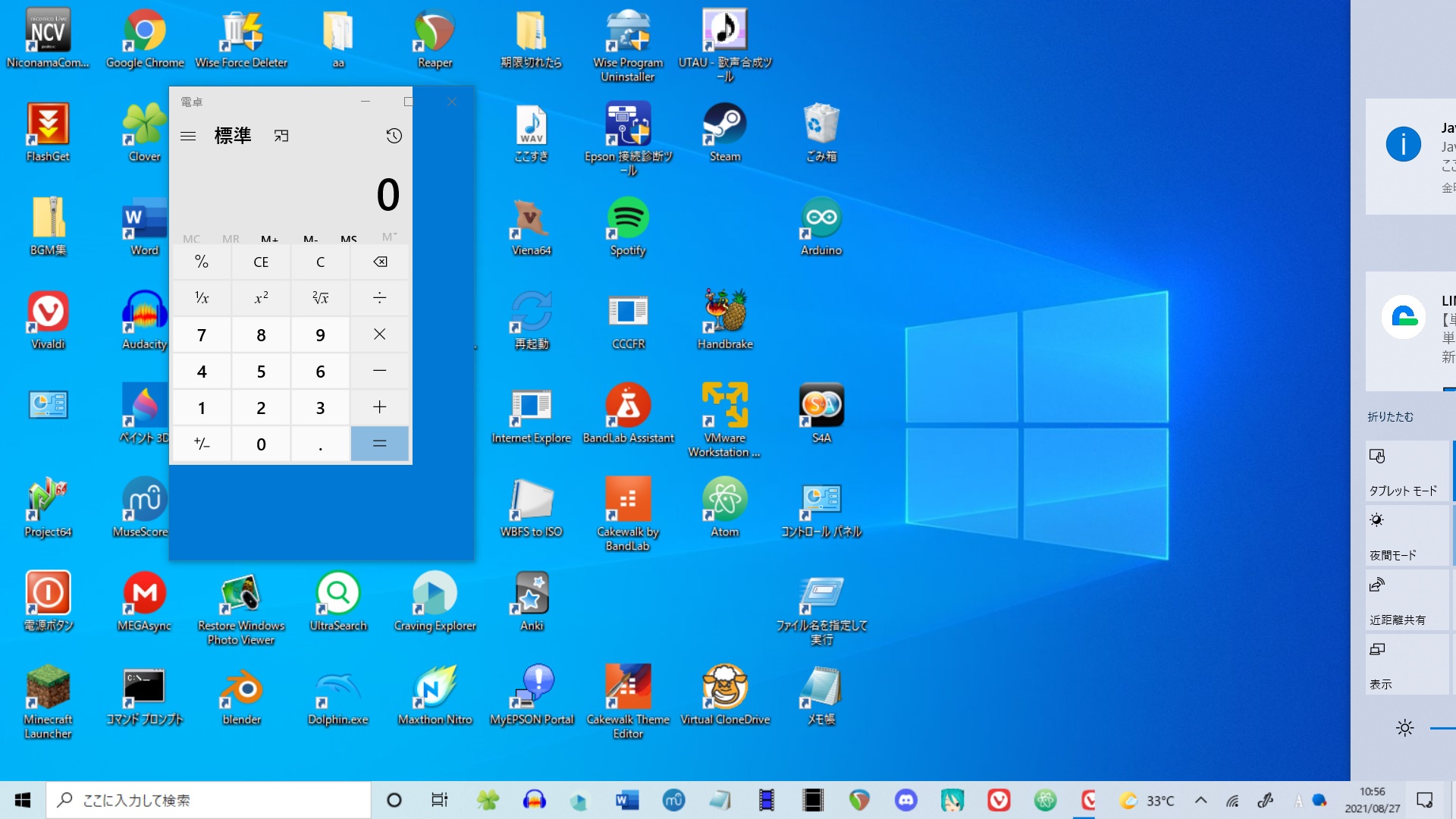The height and width of the screenshot is (819, 1456).
Task: Show hidden tray icons chevron
Action: pos(1200,800)
